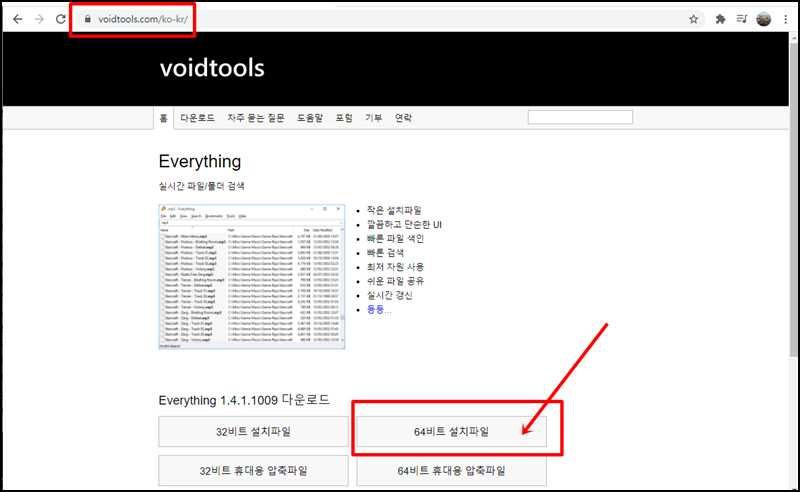The width and height of the screenshot is (800, 492).
Task: Open the media control icon in toolbar
Action: (742, 19)
